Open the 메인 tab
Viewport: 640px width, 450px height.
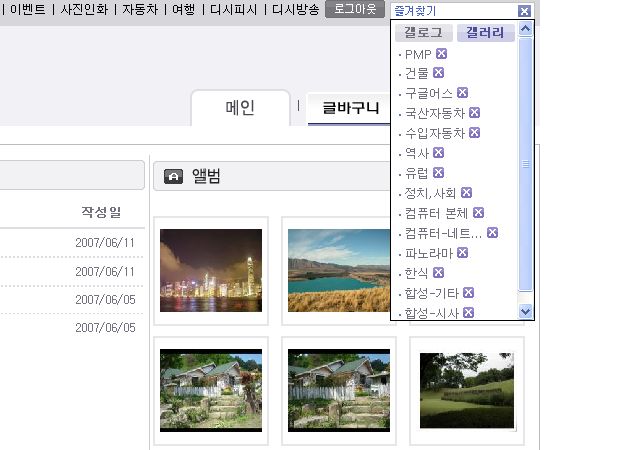click(x=240, y=108)
